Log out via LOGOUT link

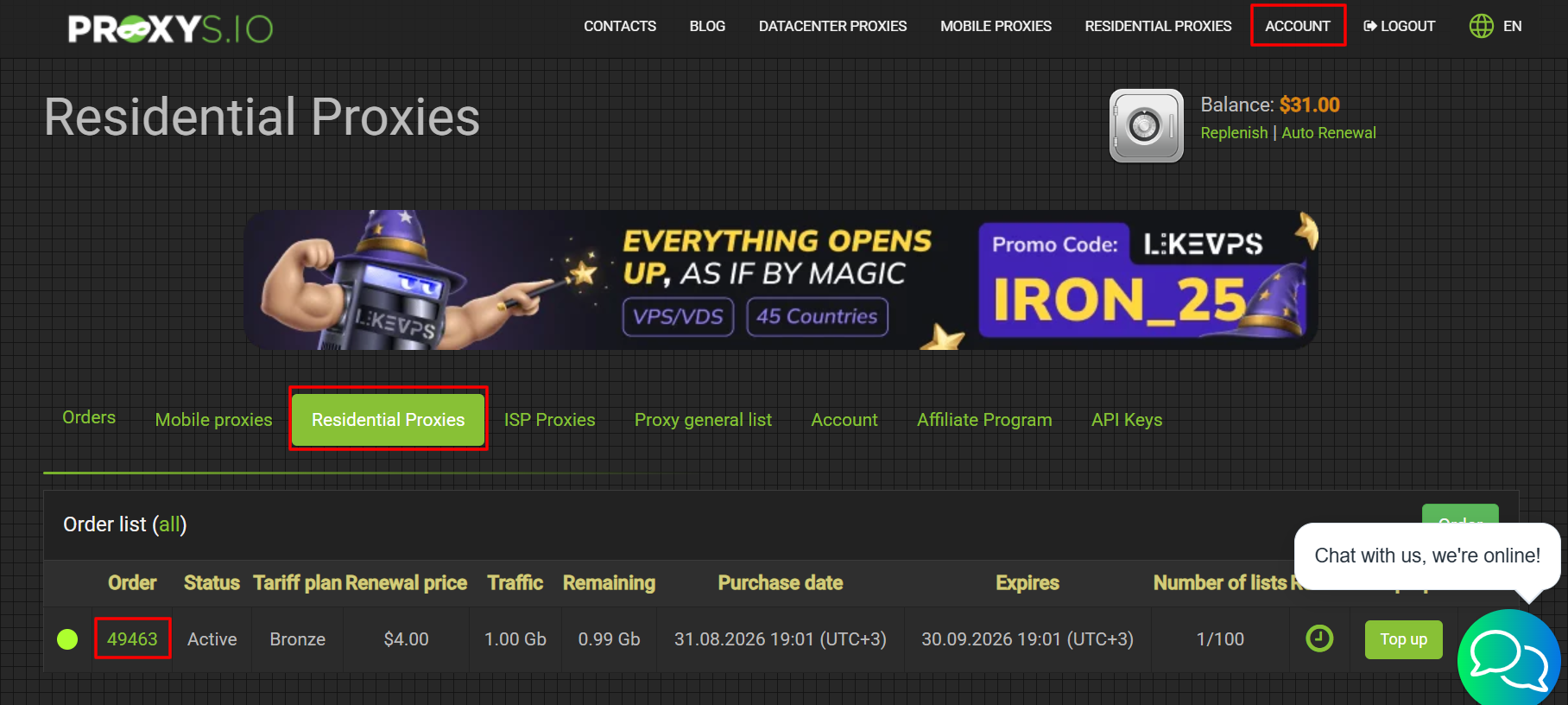1399,26
